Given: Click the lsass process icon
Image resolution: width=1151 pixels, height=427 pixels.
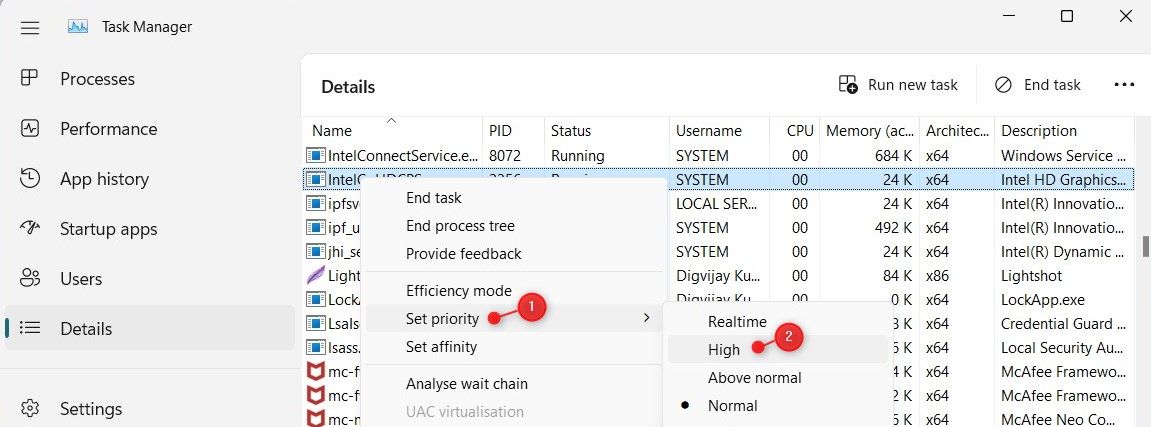Looking at the screenshot, I should [316, 348].
